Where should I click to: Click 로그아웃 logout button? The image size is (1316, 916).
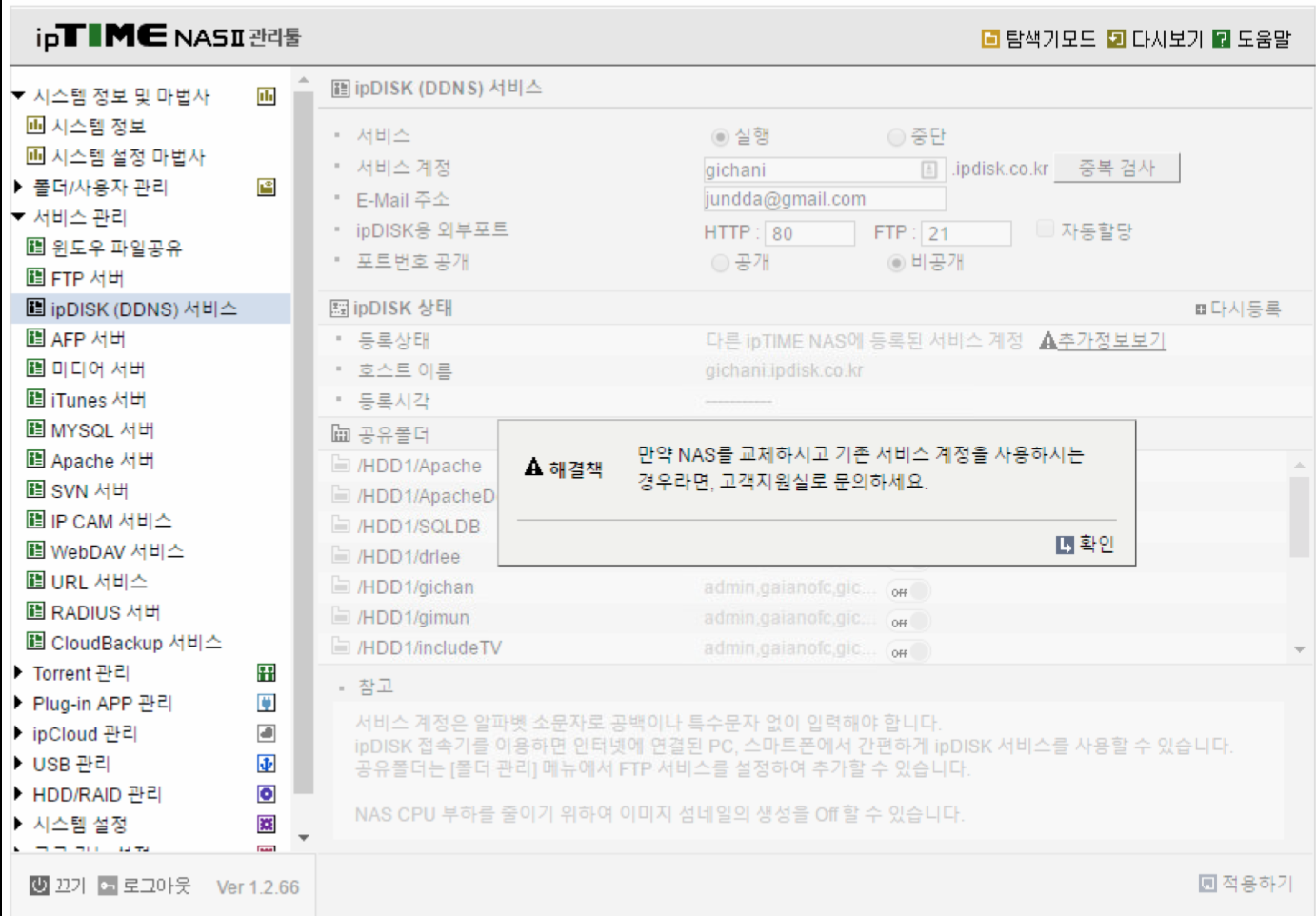coord(146,886)
